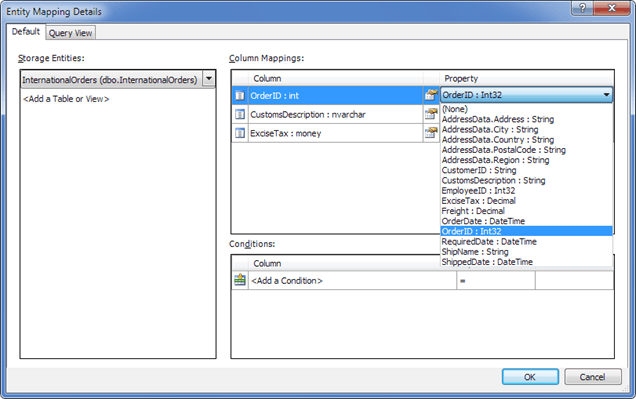636x399 pixels.
Task: Click the Add a Condition row icon
Action: pyautogui.click(x=240, y=280)
